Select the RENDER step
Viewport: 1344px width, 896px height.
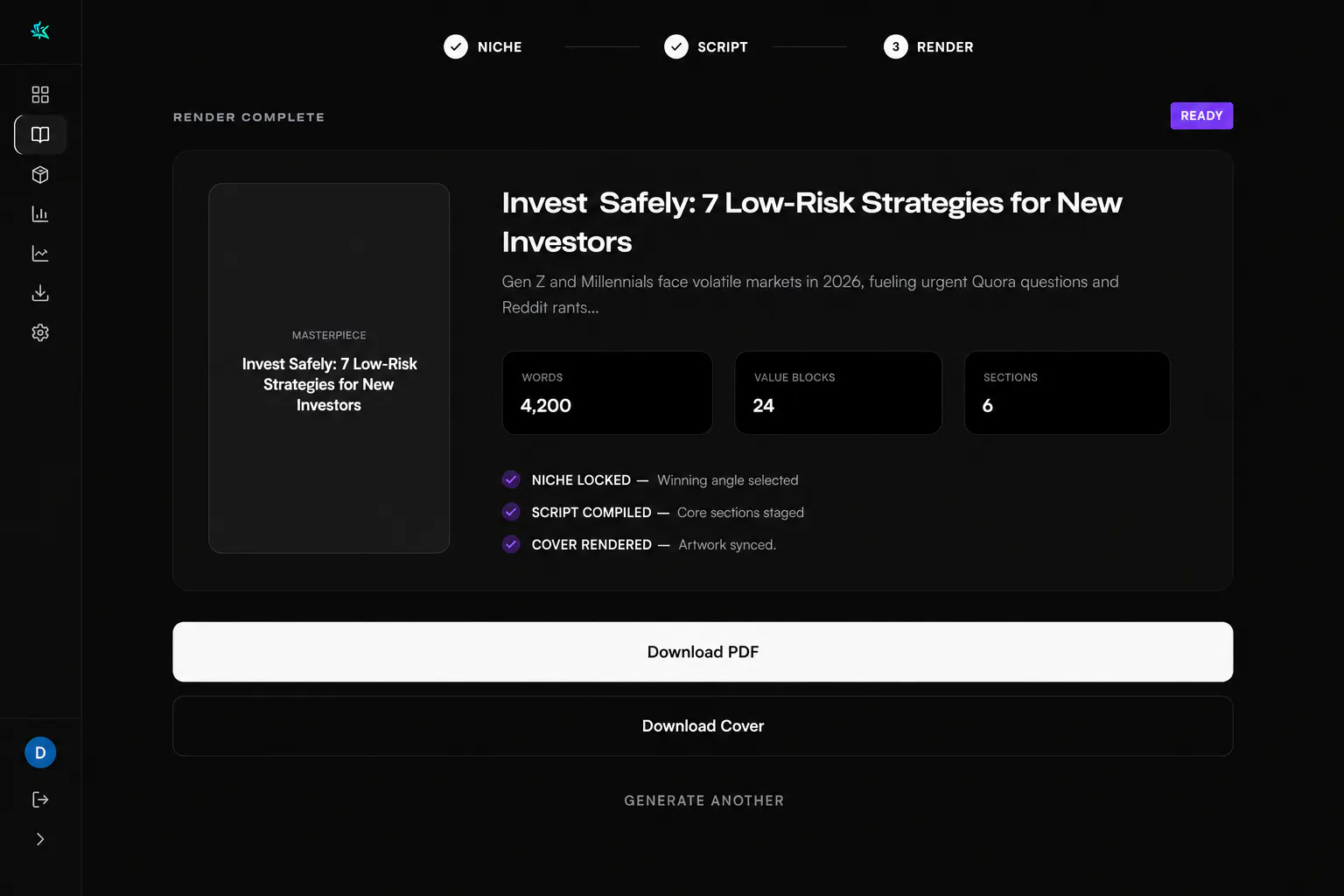(x=928, y=46)
